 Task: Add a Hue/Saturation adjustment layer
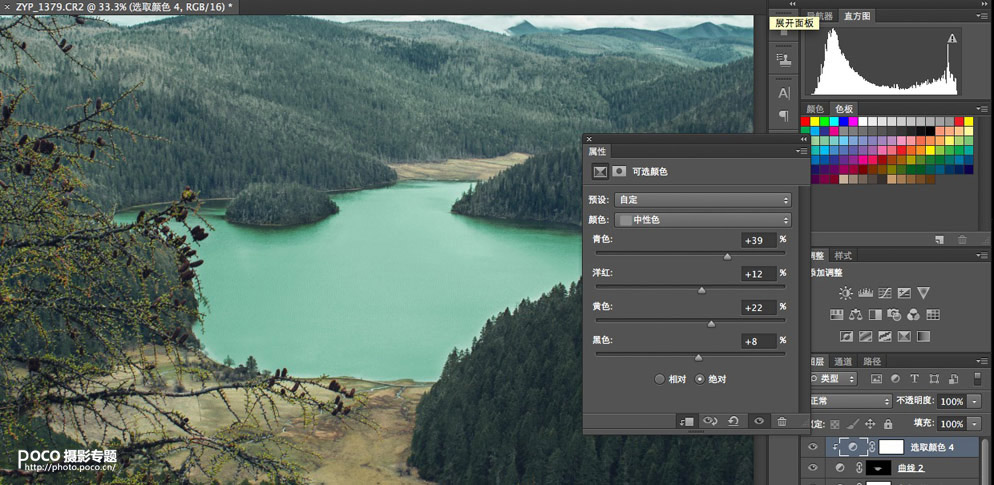836,314
